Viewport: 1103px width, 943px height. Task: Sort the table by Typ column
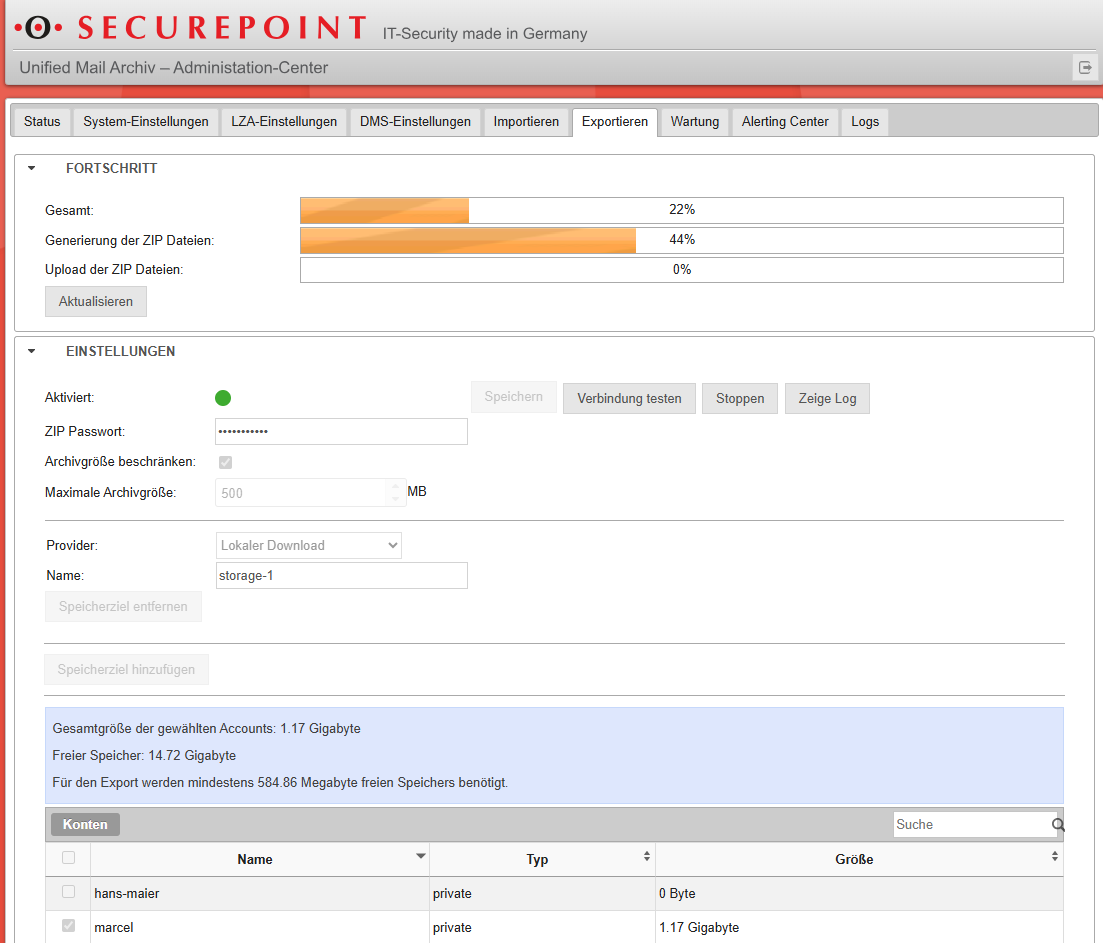point(542,859)
